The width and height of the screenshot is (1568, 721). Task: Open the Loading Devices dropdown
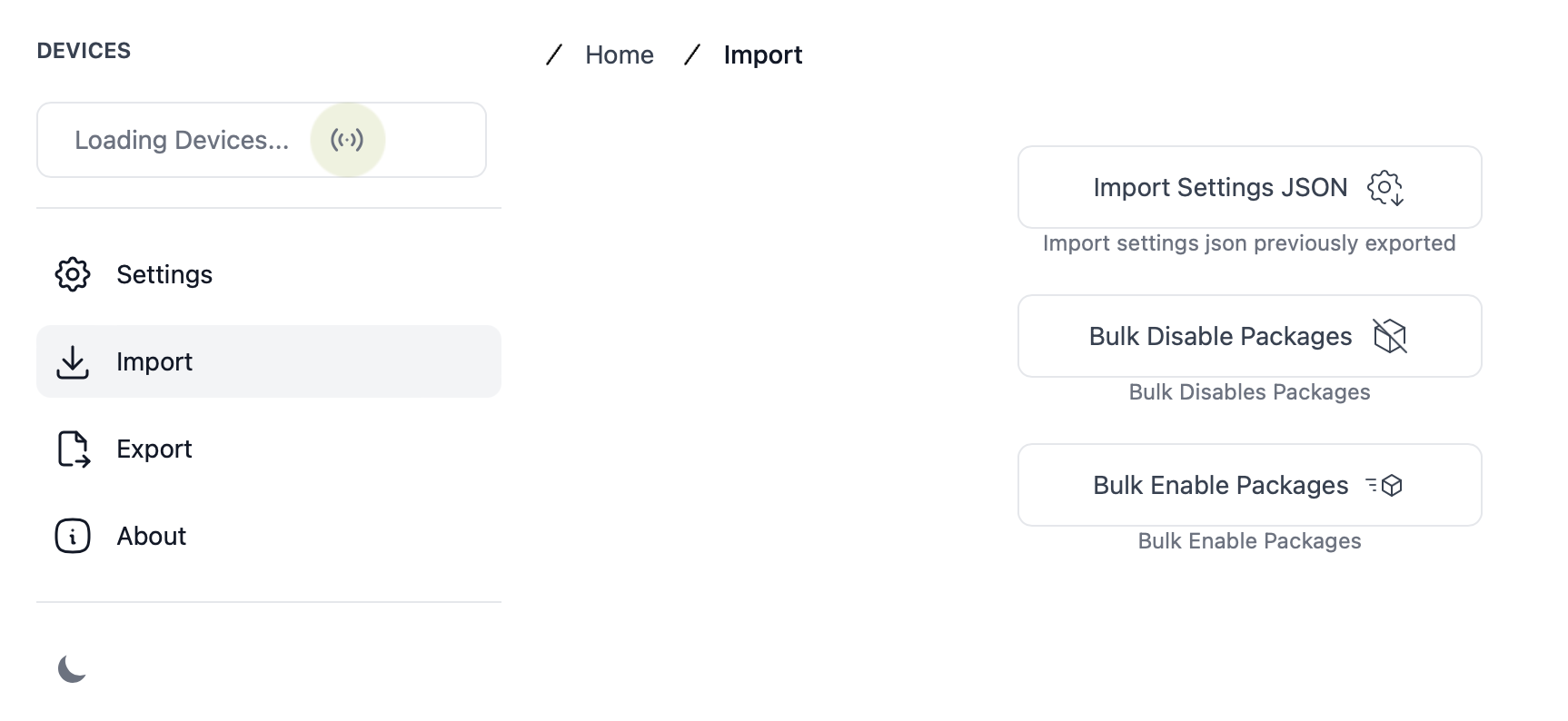(262, 140)
